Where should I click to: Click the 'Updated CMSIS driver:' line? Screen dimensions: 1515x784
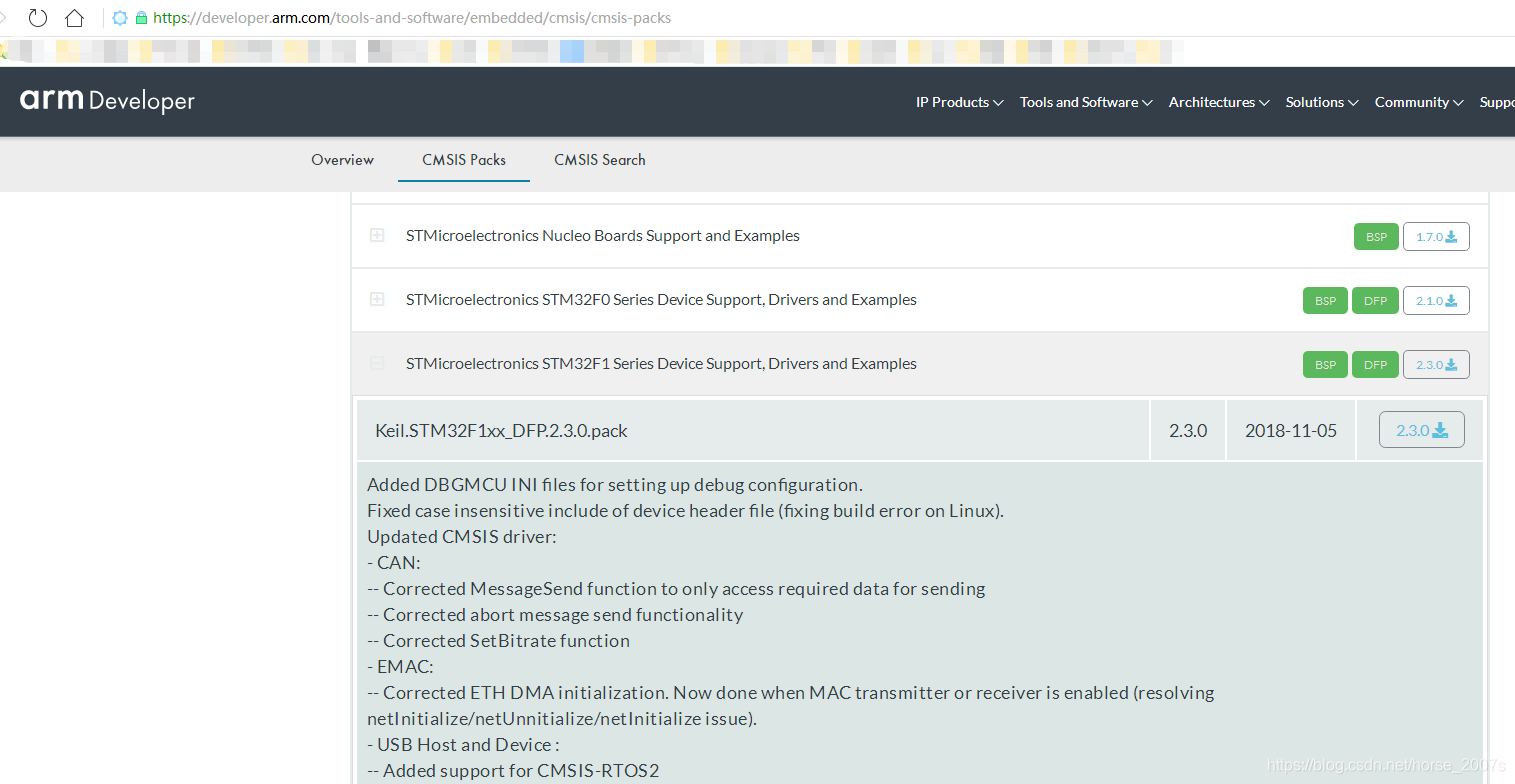click(x=461, y=537)
